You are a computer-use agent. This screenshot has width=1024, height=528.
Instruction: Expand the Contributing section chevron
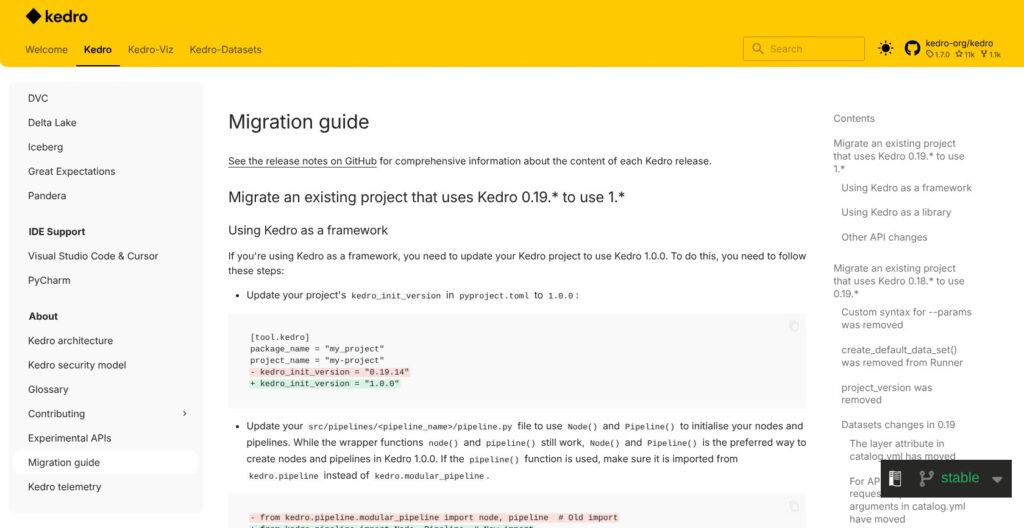point(184,414)
